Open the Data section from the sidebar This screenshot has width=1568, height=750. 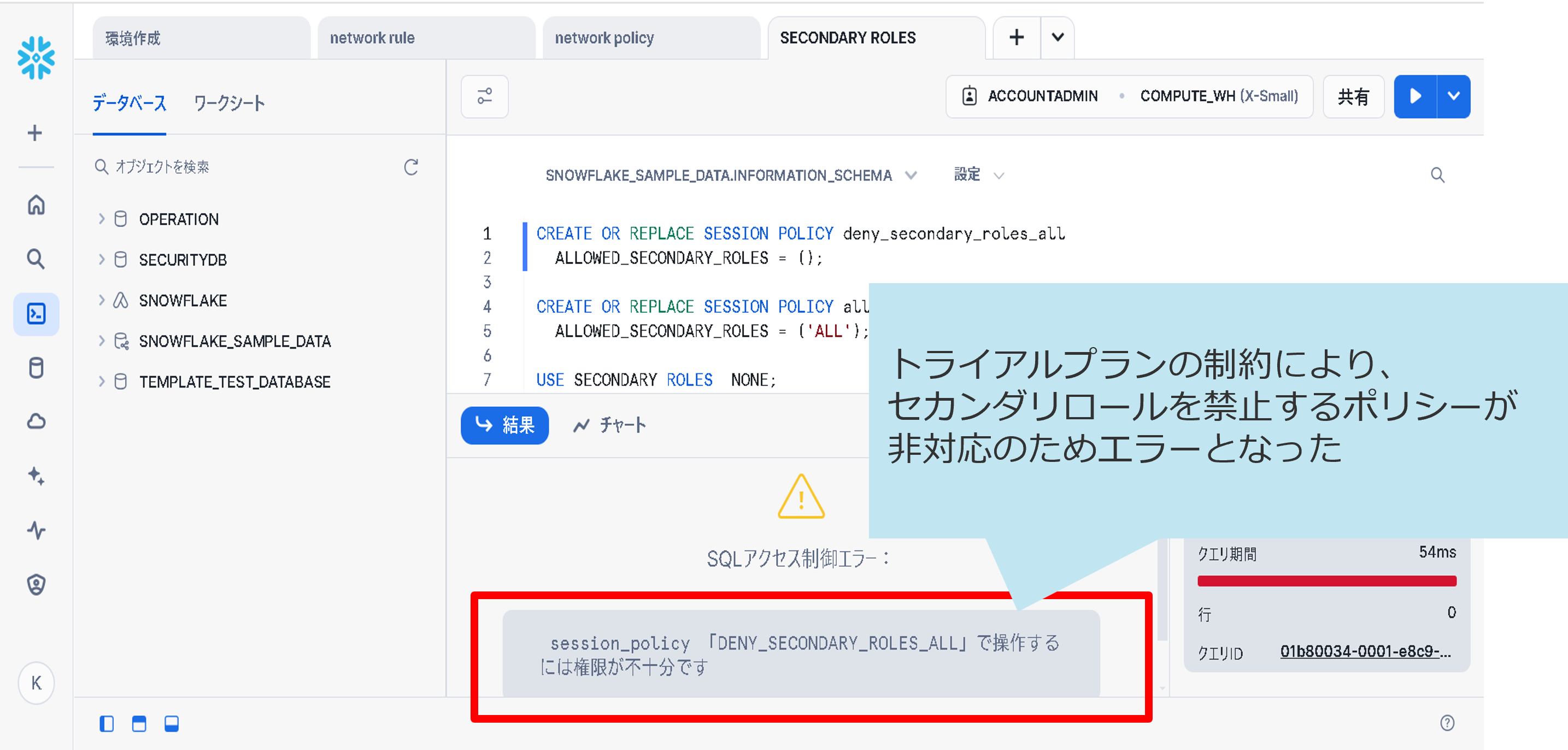pyautogui.click(x=36, y=368)
